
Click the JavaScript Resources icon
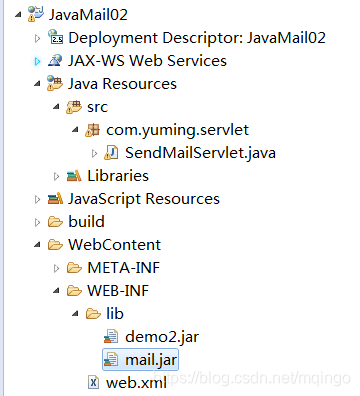point(55,199)
